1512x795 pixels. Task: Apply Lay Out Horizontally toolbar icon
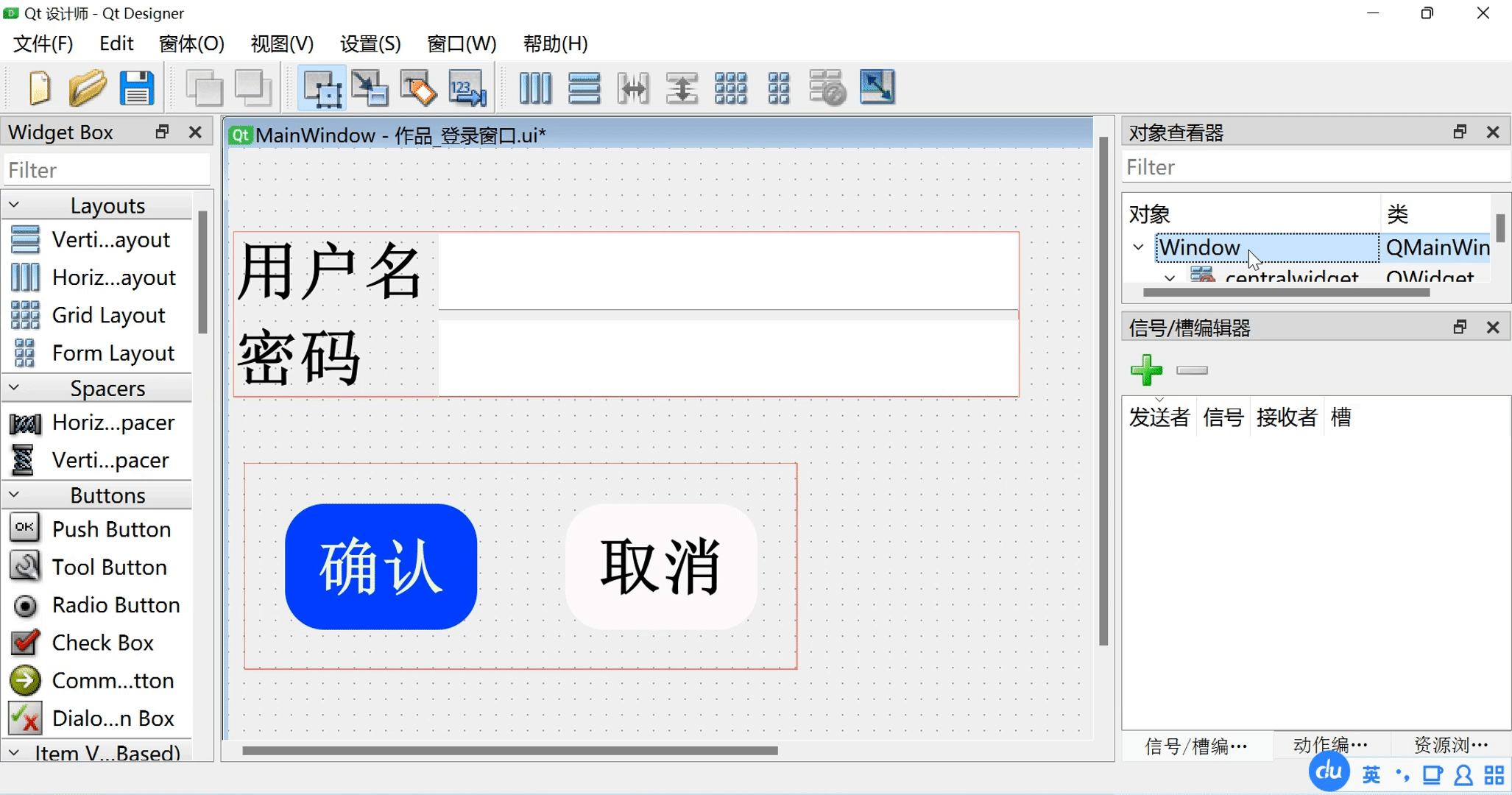point(535,88)
